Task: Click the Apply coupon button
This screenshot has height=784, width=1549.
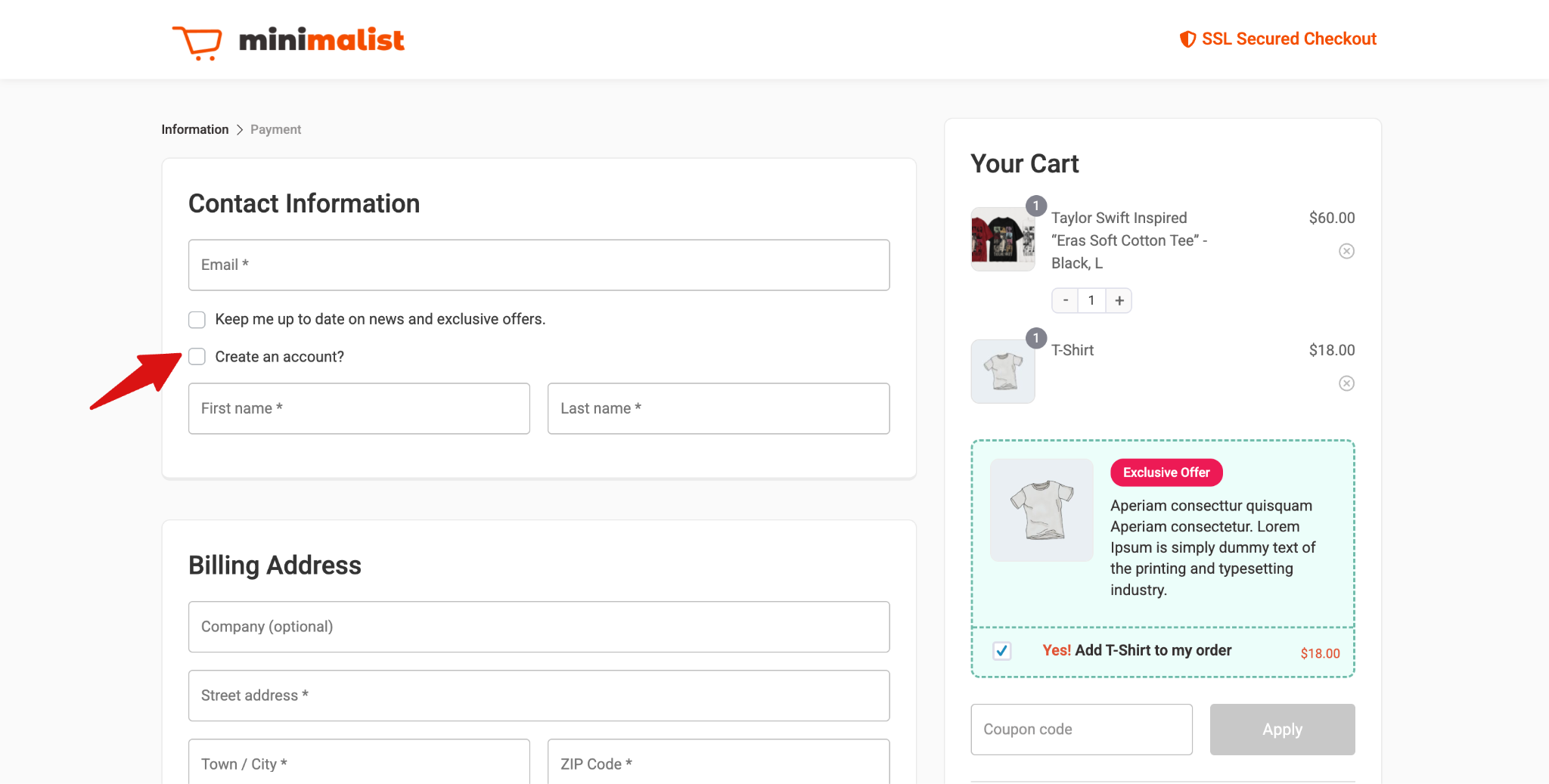Action: coord(1282,730)
